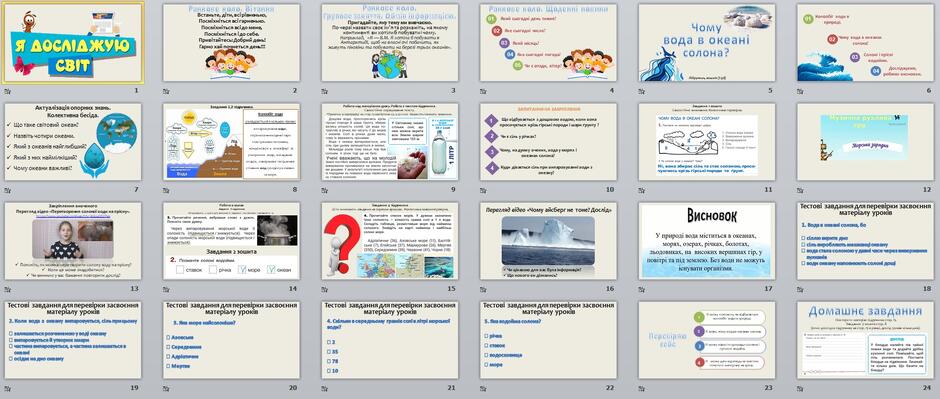The height and width of the screenshot is (399, 940).
Task: Select test slide 19 about evaporating ocean water
Action: [73, 339]
